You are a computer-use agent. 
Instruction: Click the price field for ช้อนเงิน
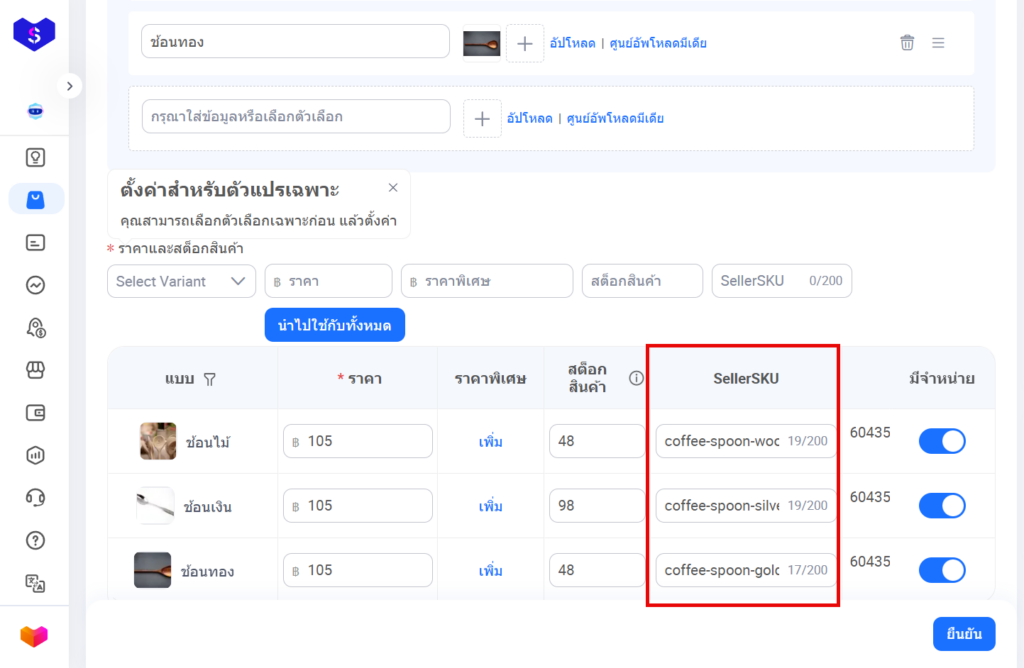point(357,506)
